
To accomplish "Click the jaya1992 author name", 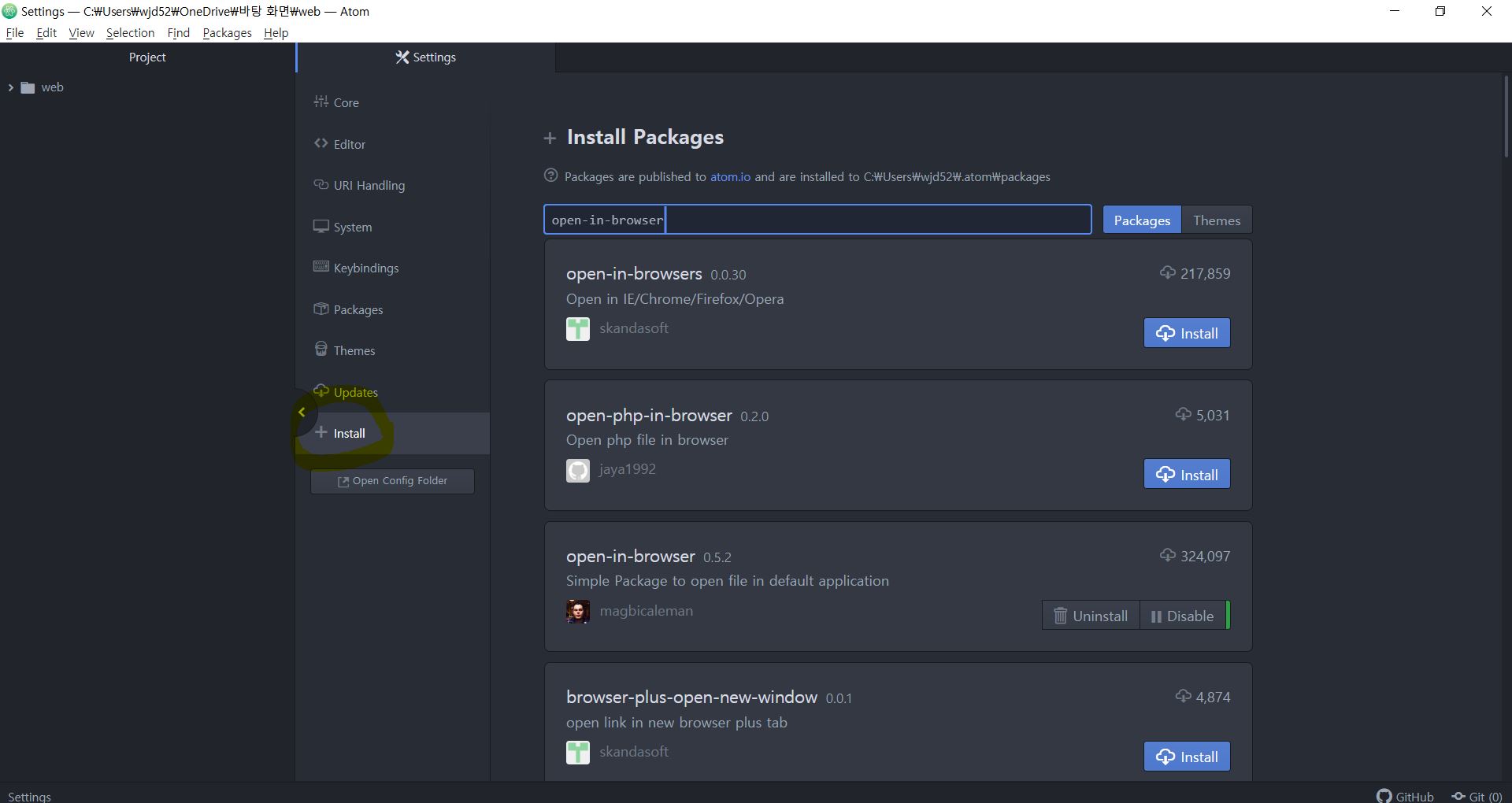I will pos(627,469).
